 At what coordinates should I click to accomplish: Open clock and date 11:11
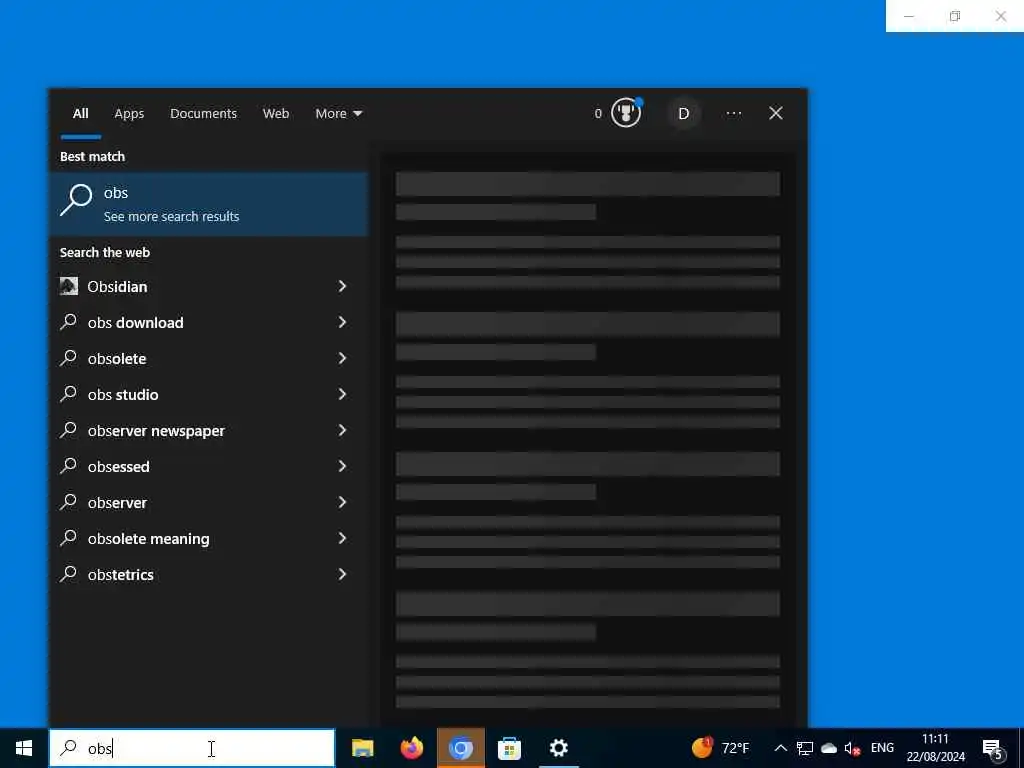pos(935,748)
